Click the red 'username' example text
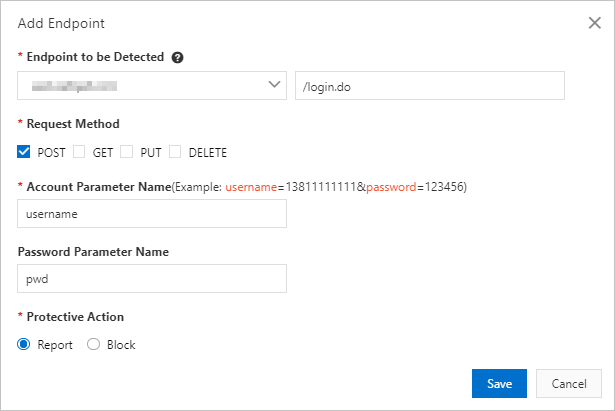Image resolution: width=615 pixels, height=411 pixels. pyautogui.click(x=251, y=187)
